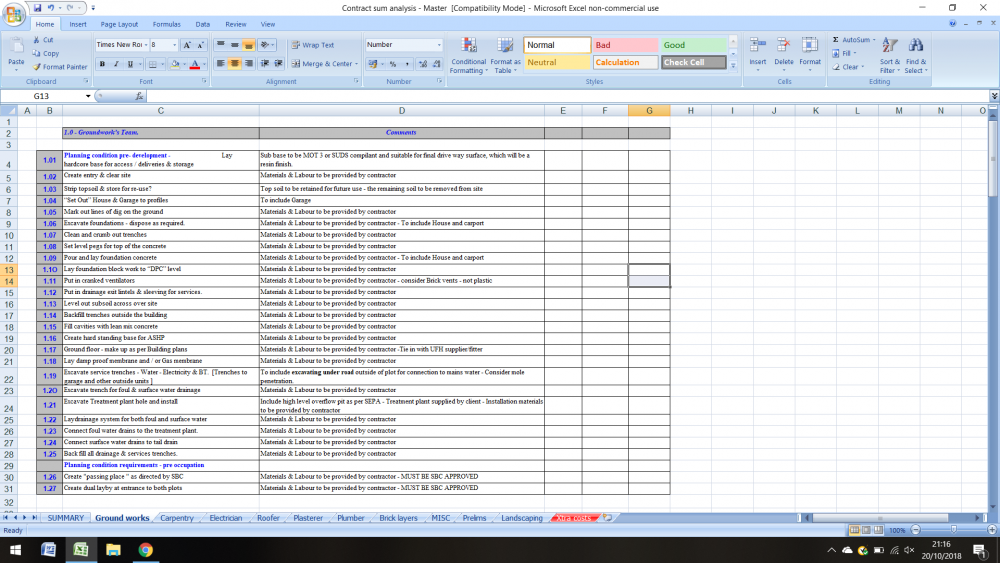Viewport: 1000px width, 563px height.
Task: Click the zoom slider
Action: (953, 530)
